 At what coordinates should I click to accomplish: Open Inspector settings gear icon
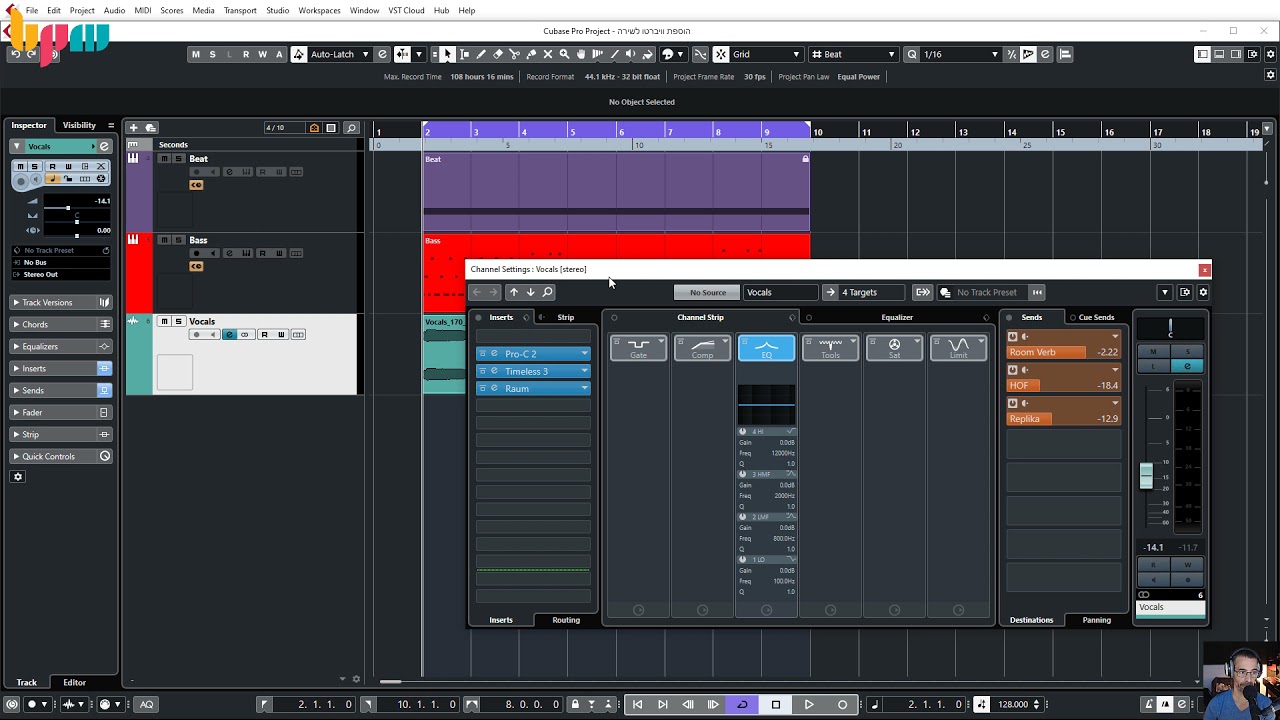(17, 477)
